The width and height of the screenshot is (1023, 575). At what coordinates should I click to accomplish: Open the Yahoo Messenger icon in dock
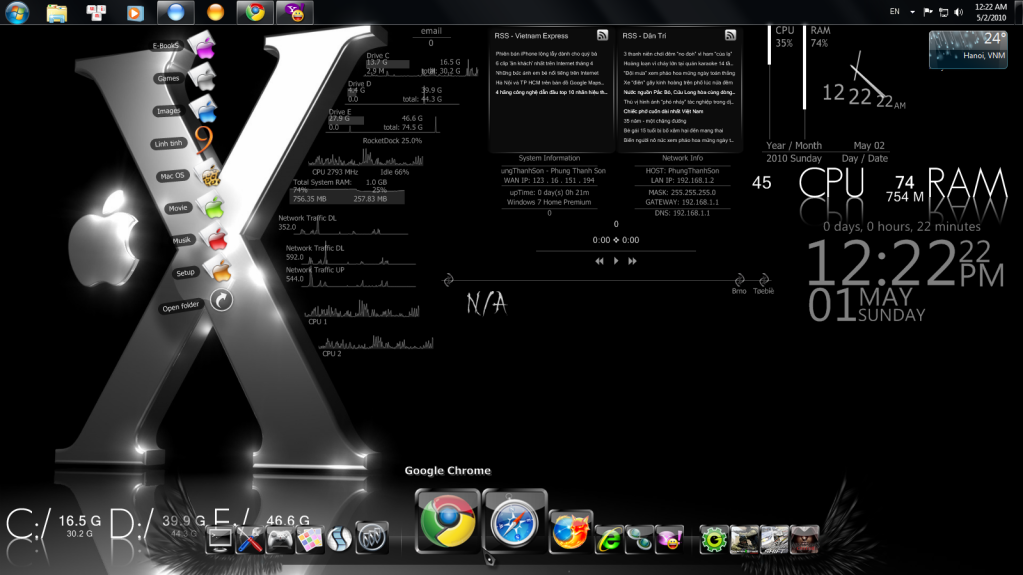coord(670,540)
